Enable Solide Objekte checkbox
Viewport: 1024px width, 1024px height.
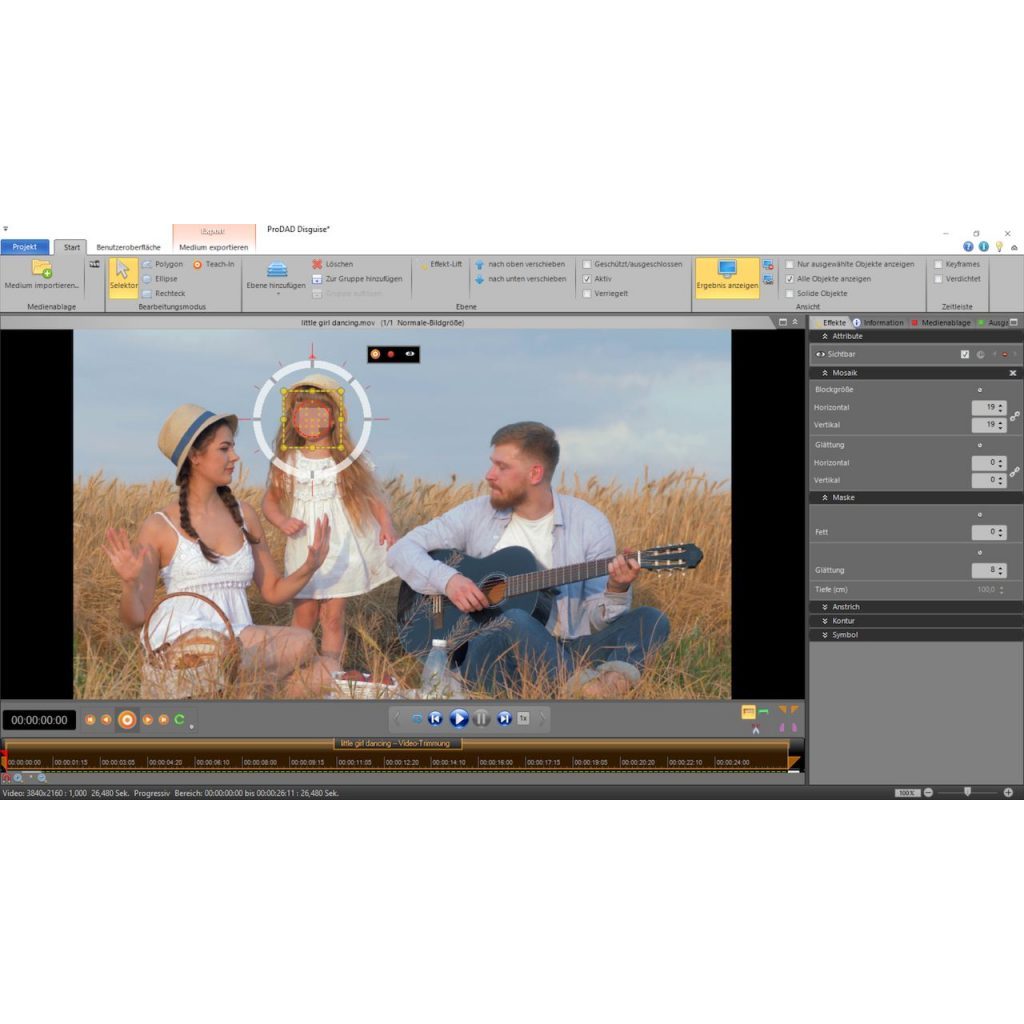pos(790,294)
